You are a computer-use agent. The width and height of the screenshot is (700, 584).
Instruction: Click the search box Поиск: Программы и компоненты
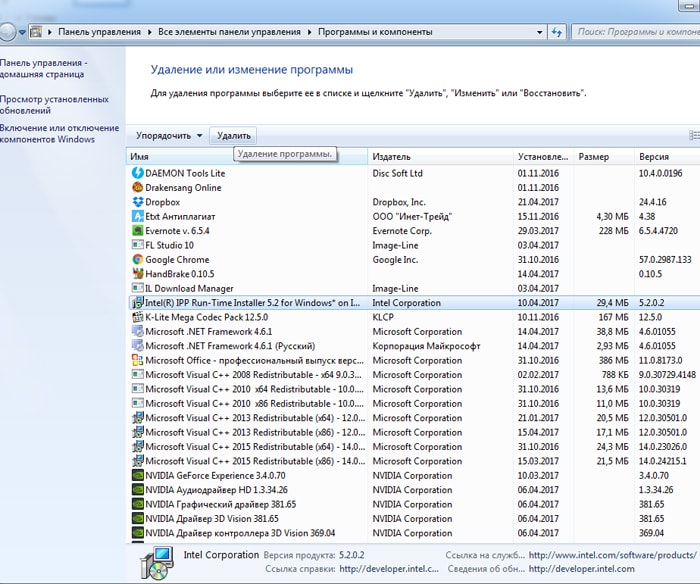(x=636, y=32)
